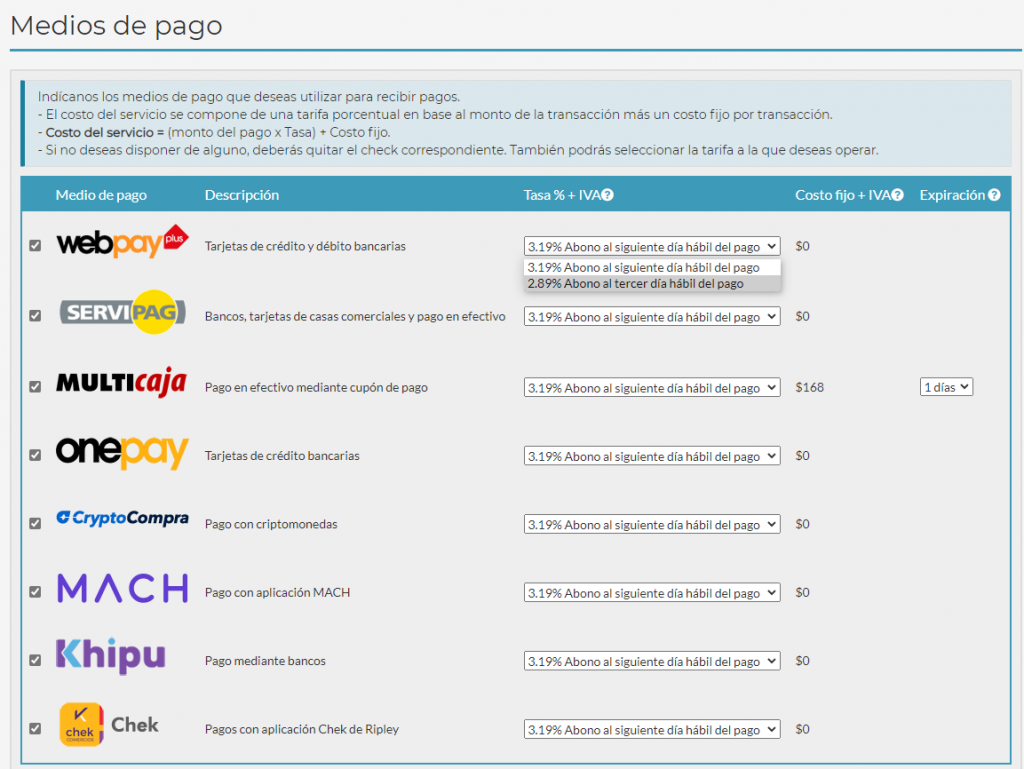Viewport: 1024px width, 769px height.
Task: Click the $0 fixed cost for CryptoCompra
Action: (x=803, y=524)
